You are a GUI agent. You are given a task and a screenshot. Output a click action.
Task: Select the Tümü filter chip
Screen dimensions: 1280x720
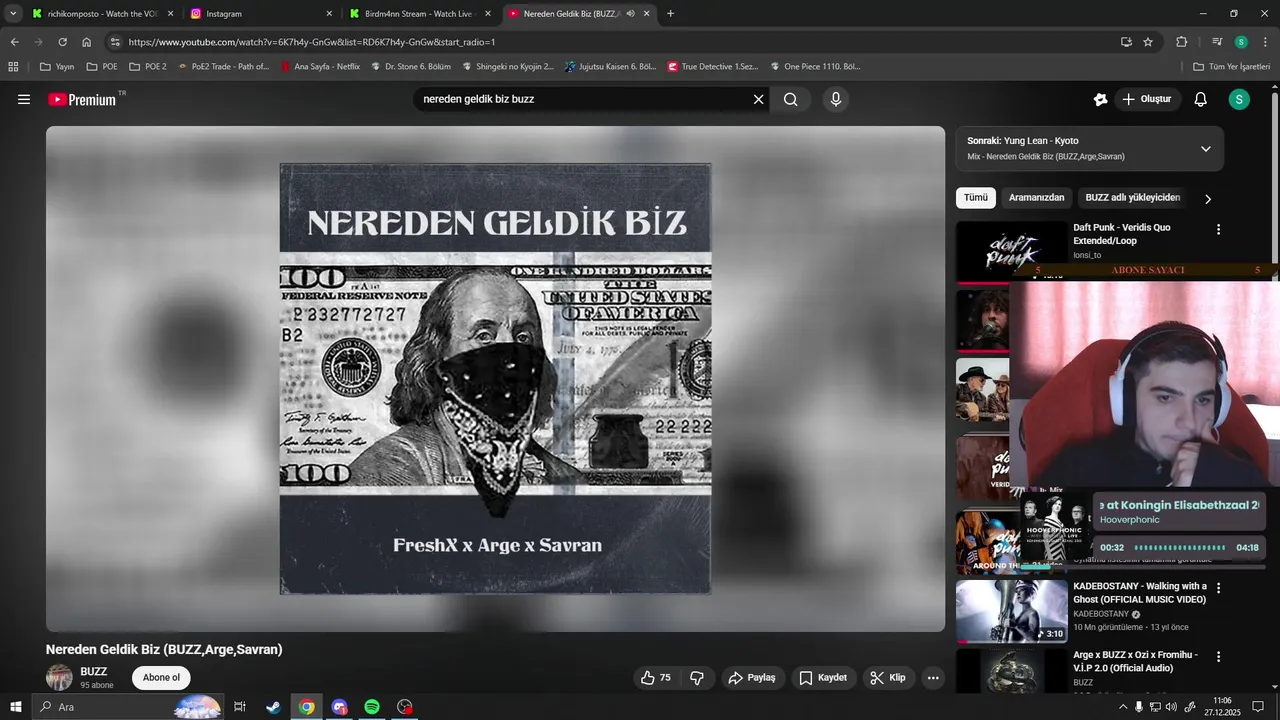pos(976,198)
